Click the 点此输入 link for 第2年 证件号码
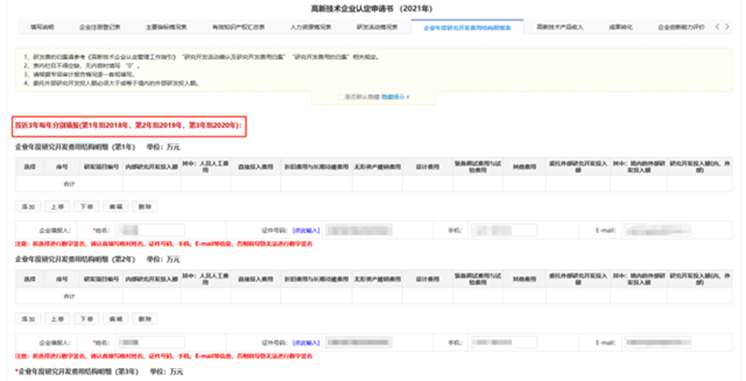Screen dimensions: 746x381 tap(306, 342)
